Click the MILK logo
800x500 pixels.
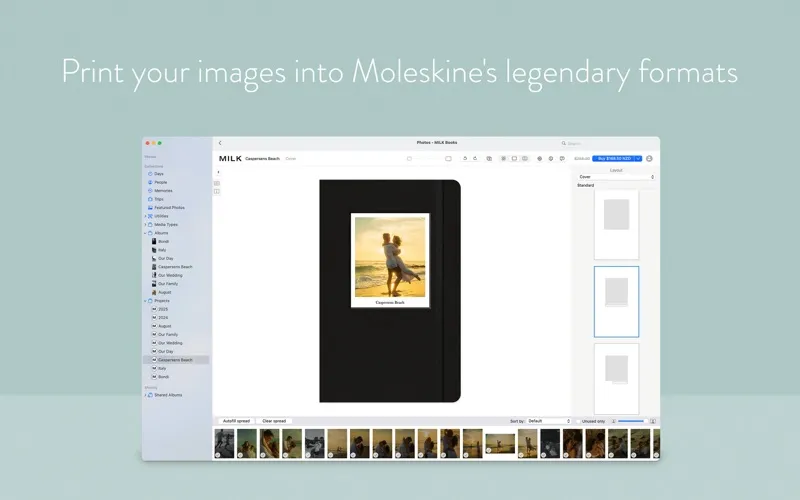[230, 159]
